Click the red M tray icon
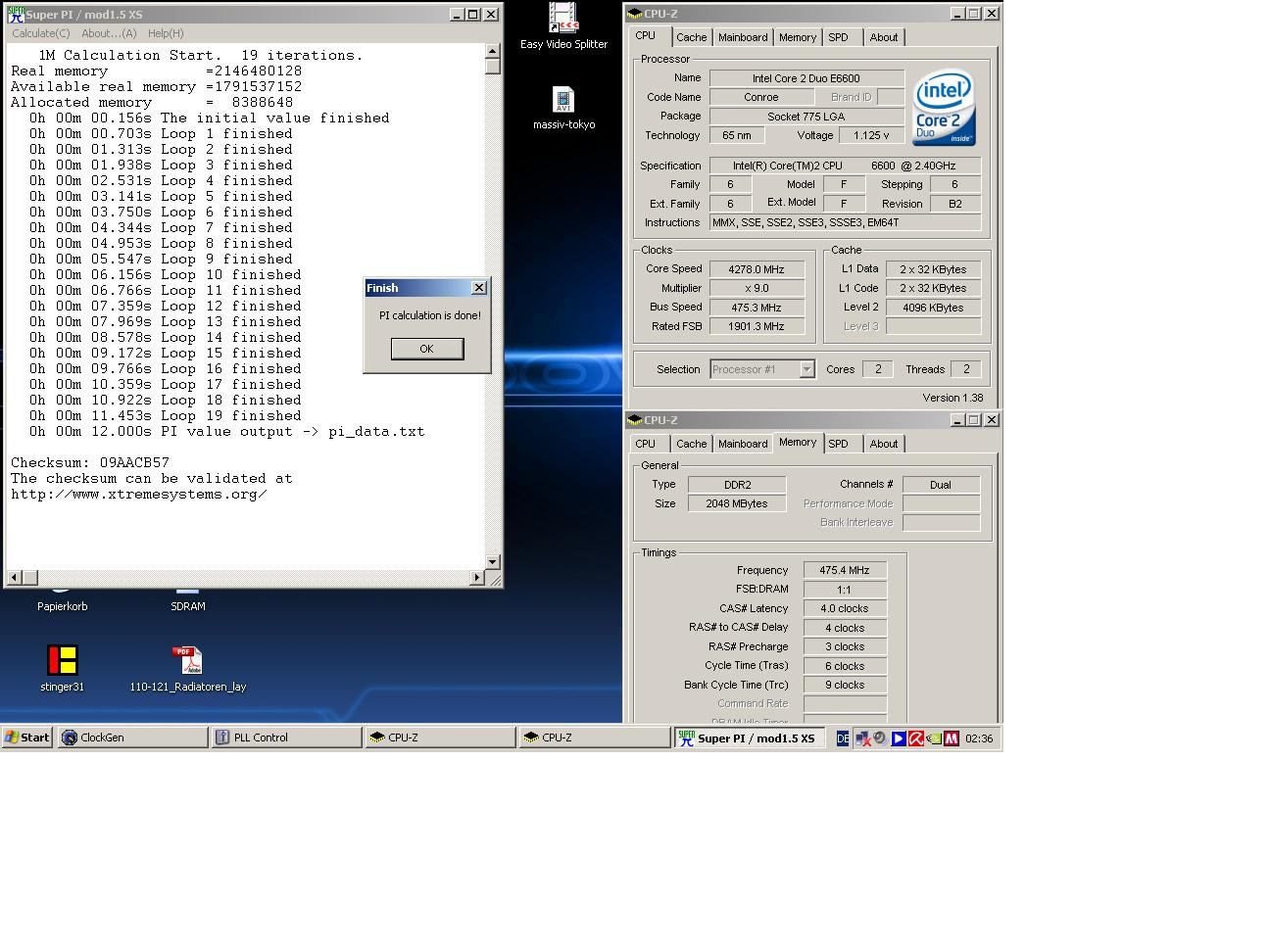Image resolution: width=1270 pixels, height=952 pixels. (x=951, y=738)
